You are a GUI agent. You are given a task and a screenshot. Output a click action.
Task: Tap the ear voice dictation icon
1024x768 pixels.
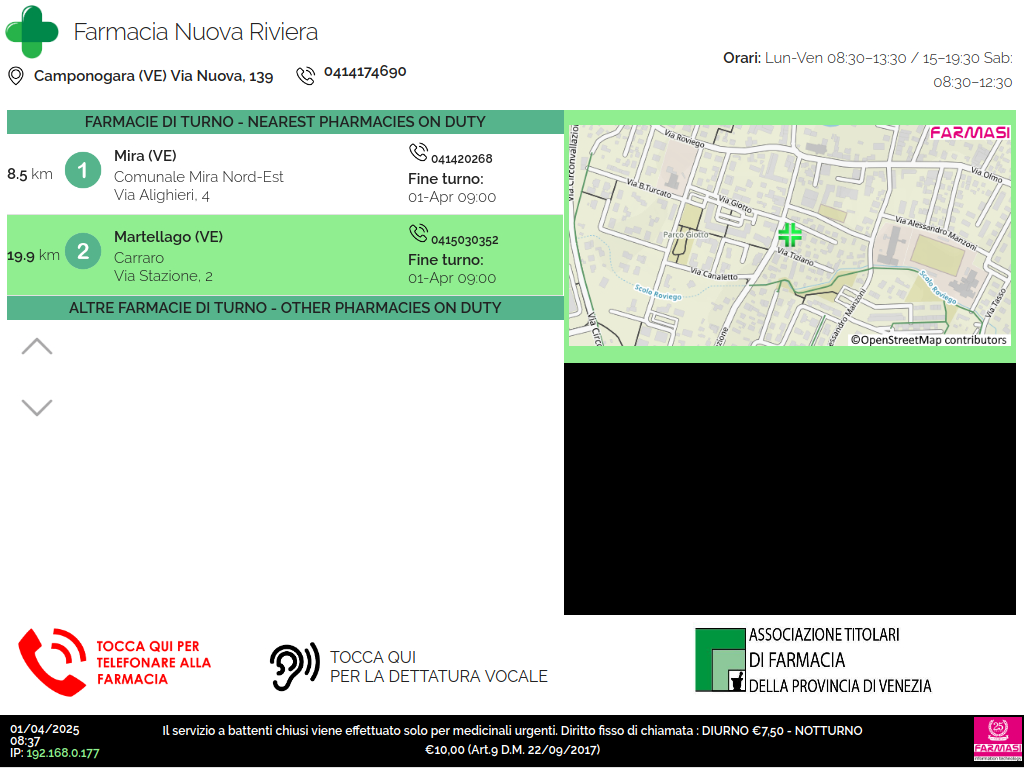[x=294, y=666]
